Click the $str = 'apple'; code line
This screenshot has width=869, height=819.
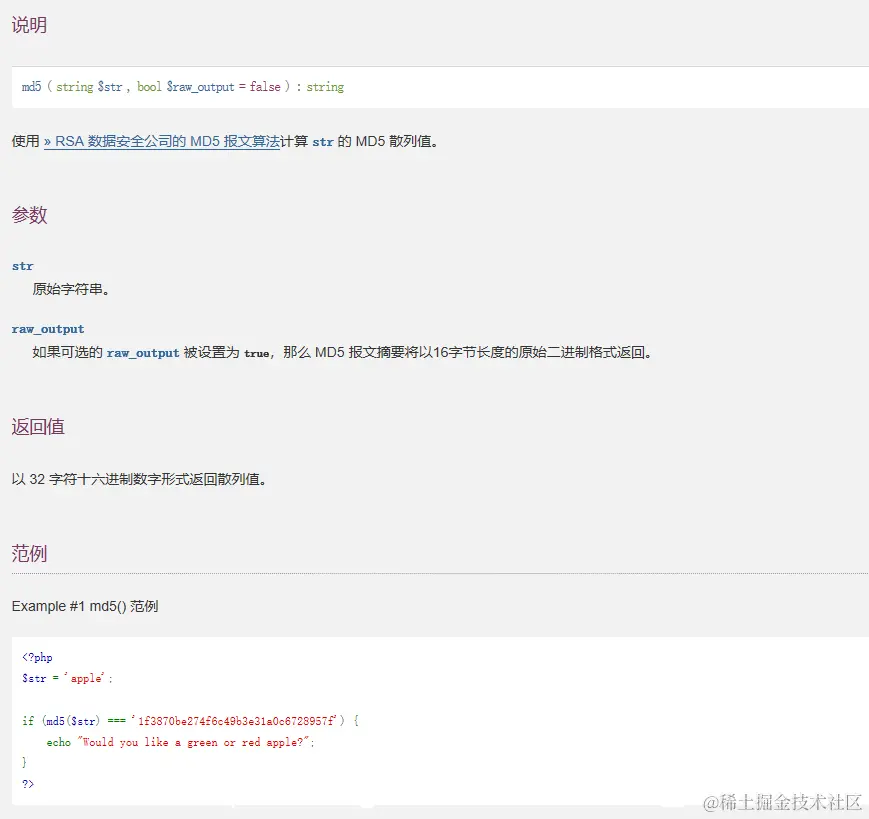[x=67, y=678]
